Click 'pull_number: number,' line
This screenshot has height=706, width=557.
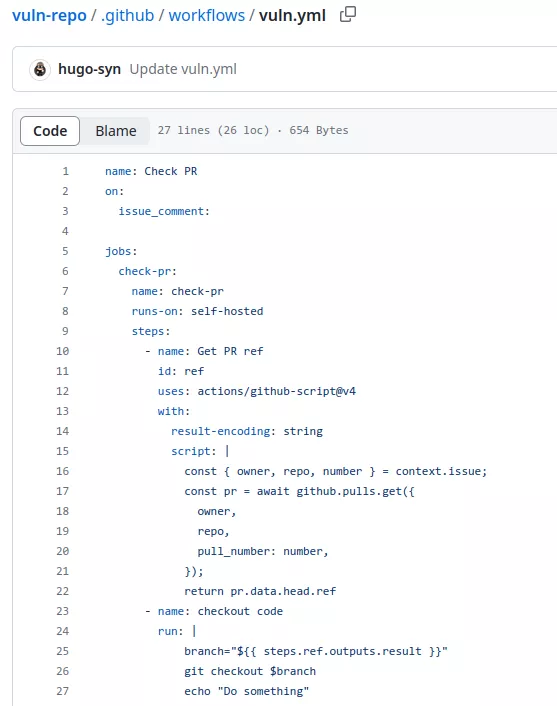click(x=263, y=551)
